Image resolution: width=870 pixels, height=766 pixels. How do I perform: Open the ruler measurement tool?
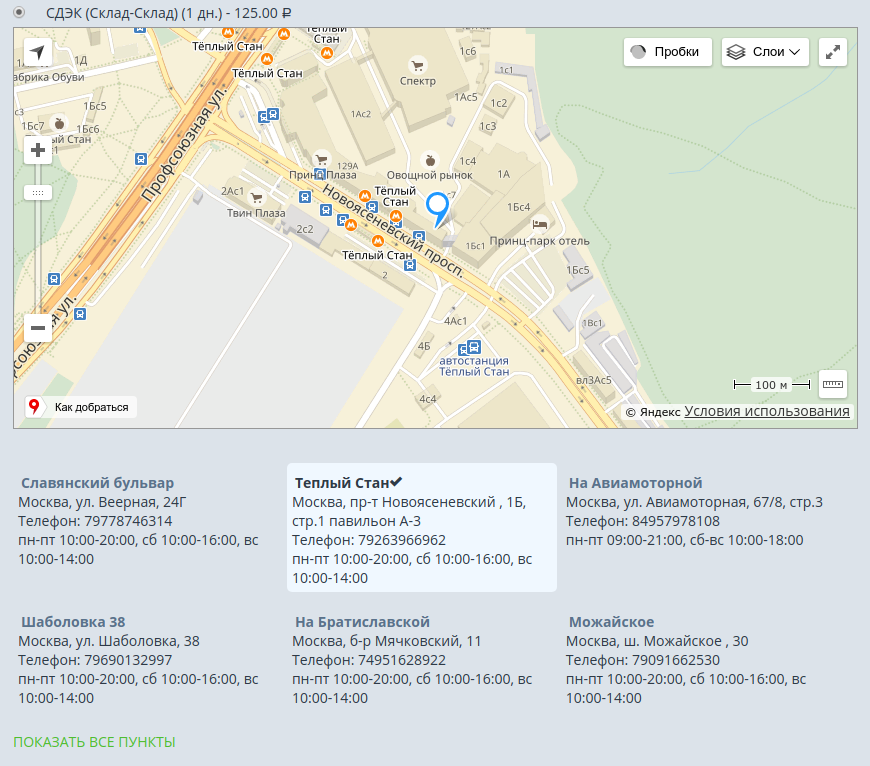pos(832,384)
